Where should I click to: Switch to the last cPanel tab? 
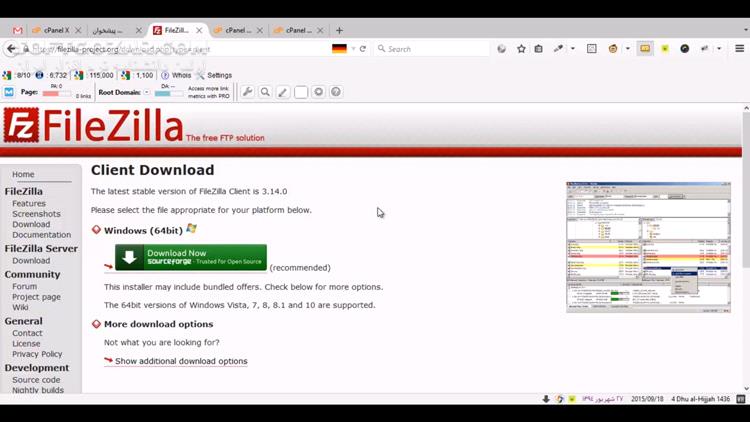294,30
